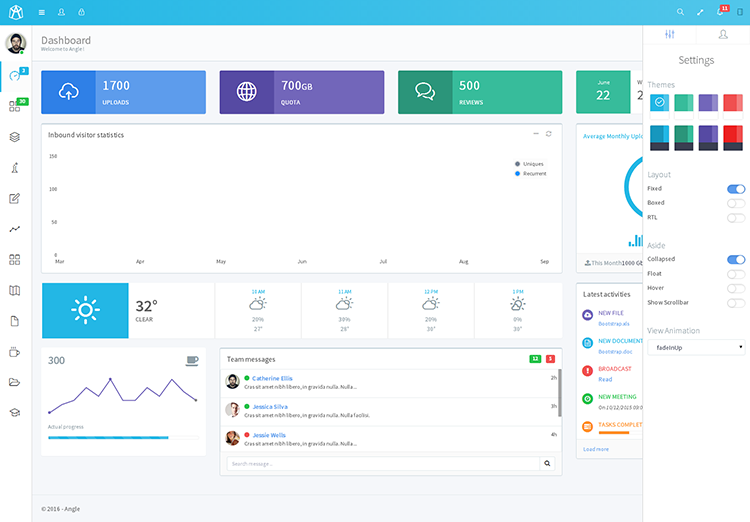
Task: Open the line chart icon in sidebar
Action: point(15,229)
